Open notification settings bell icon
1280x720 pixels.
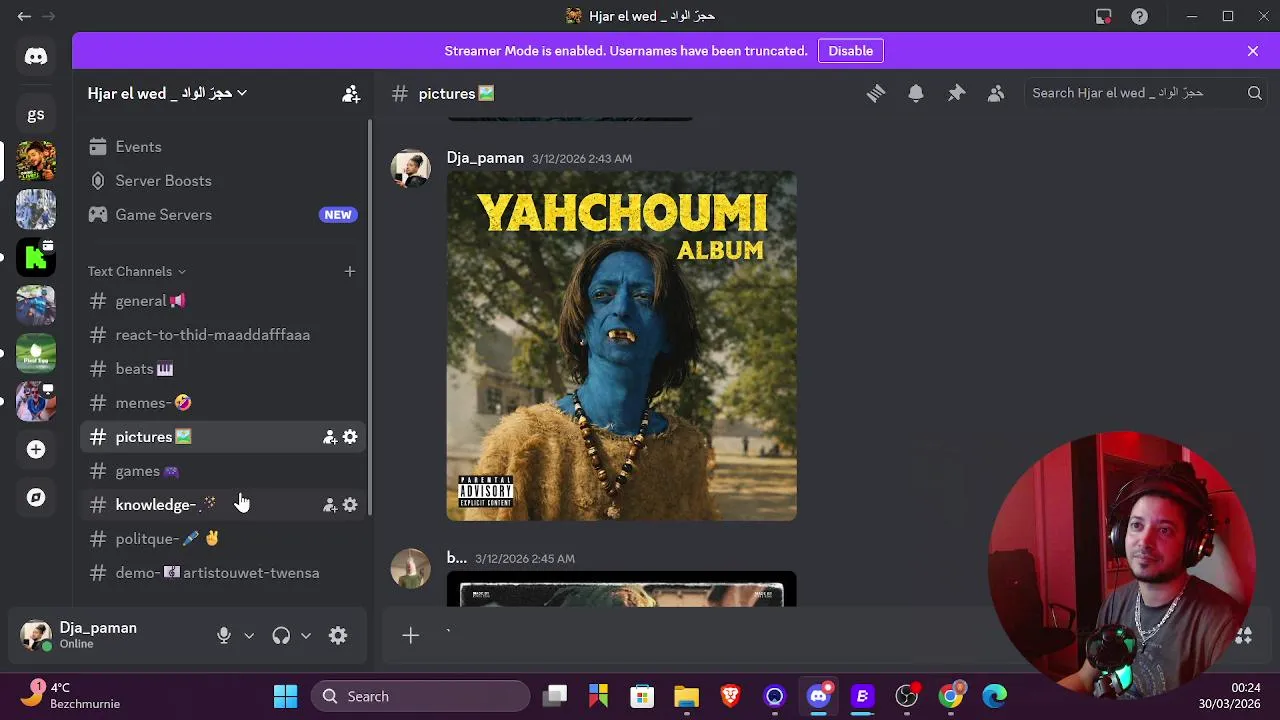click(x=916, y=93)
